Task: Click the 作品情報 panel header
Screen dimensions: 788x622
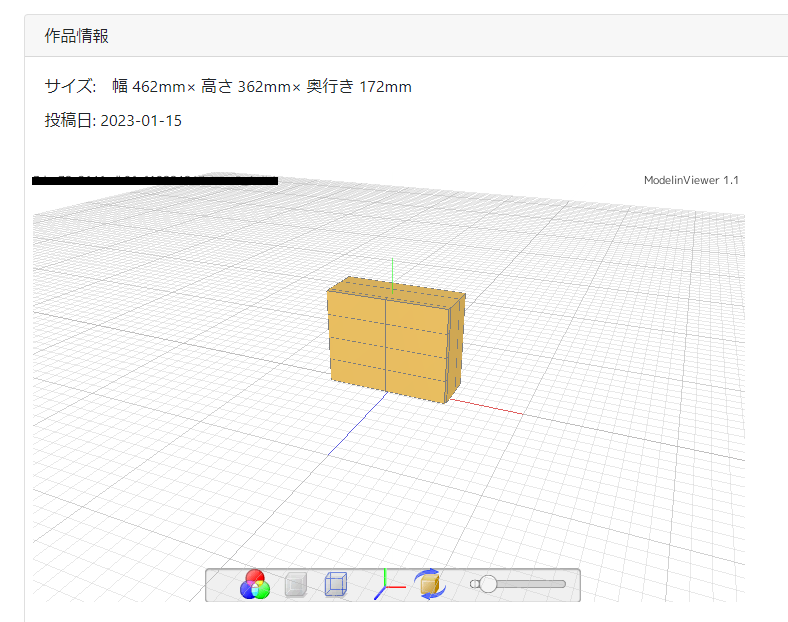Action: [x=77, y=36]
